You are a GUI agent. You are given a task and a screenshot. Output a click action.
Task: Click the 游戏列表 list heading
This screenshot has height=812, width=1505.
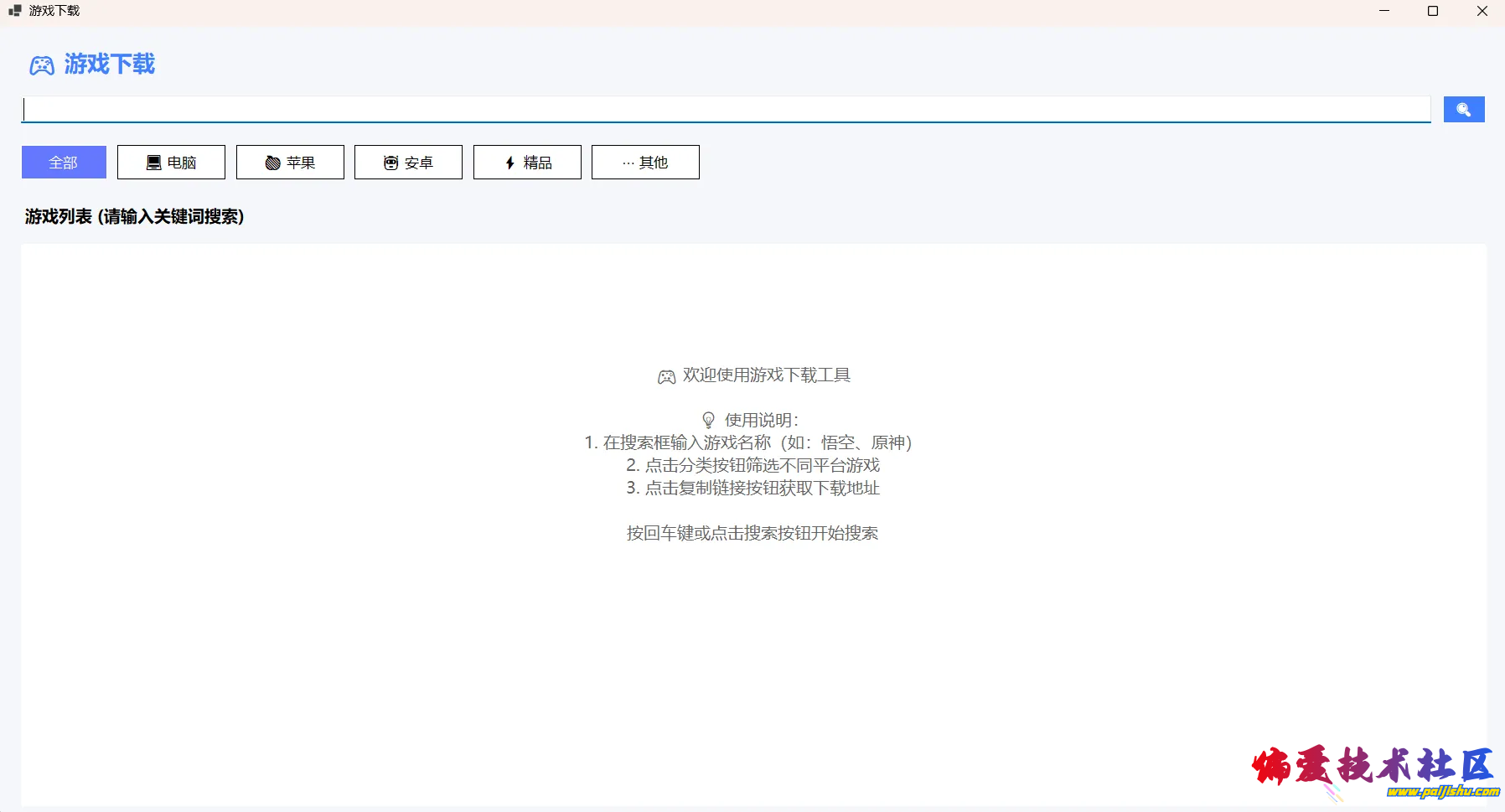pos(134,217)
